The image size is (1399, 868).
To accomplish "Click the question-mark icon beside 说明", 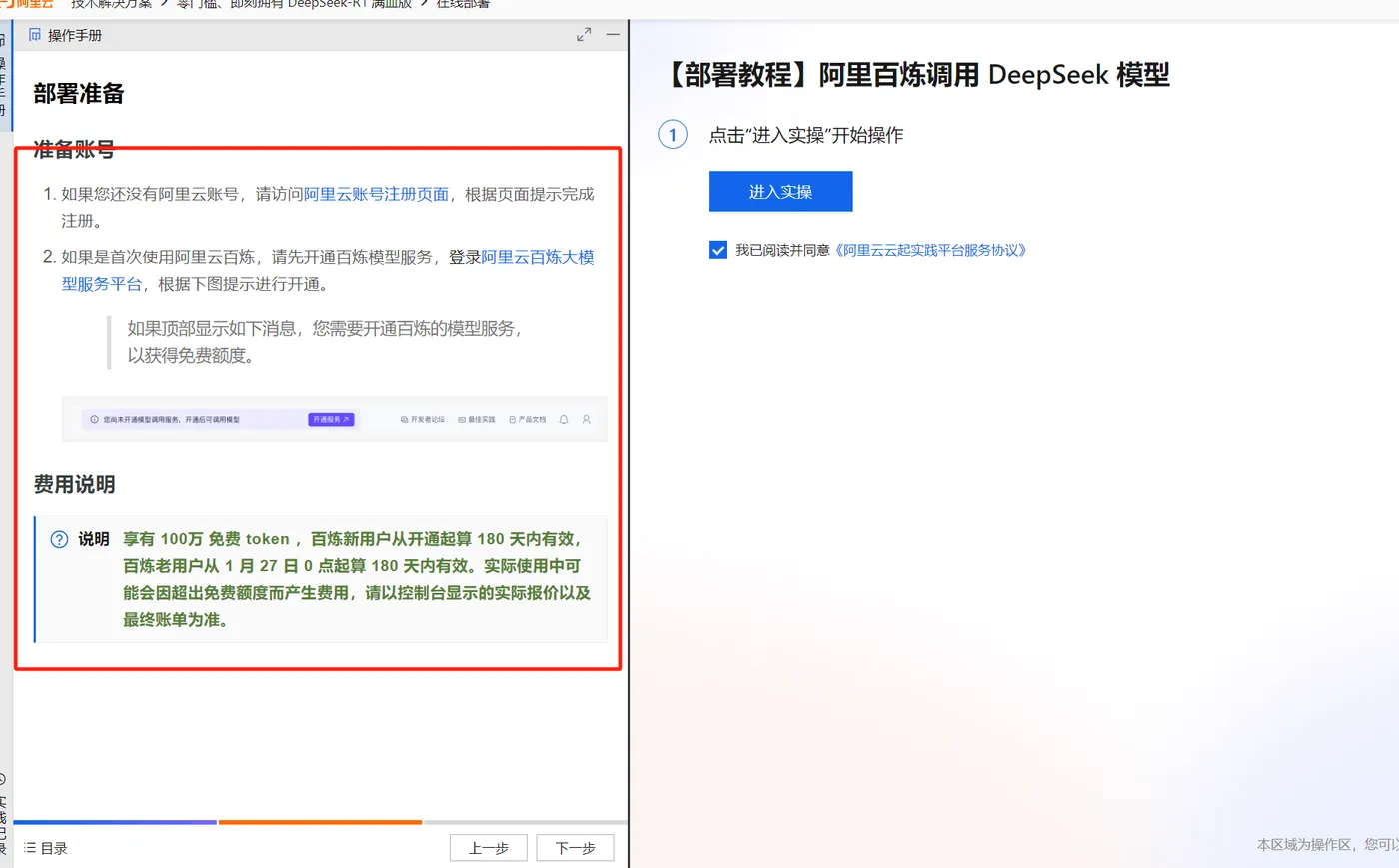I will click(59, 539).
